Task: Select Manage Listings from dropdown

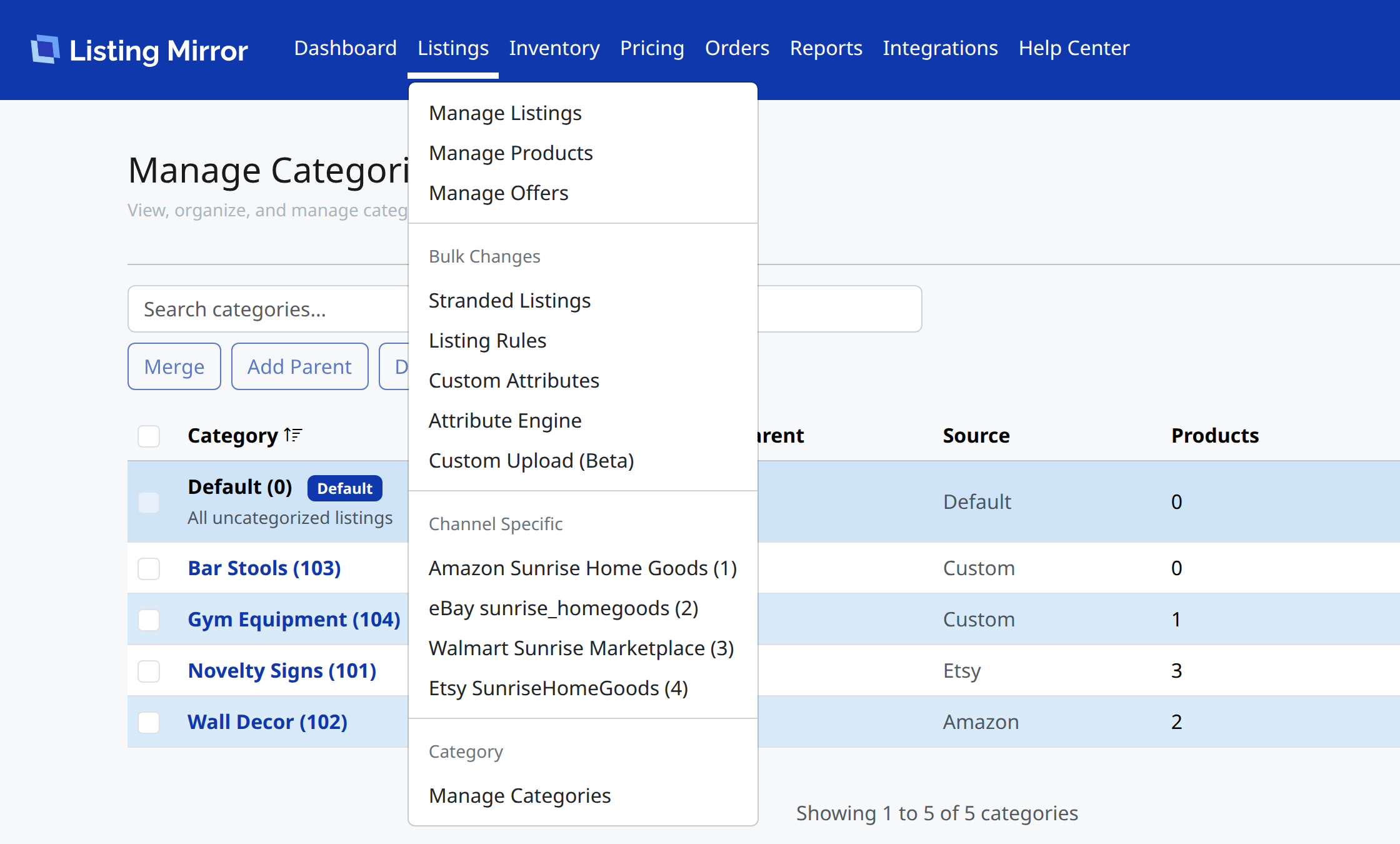Action: tap(582, 113)
